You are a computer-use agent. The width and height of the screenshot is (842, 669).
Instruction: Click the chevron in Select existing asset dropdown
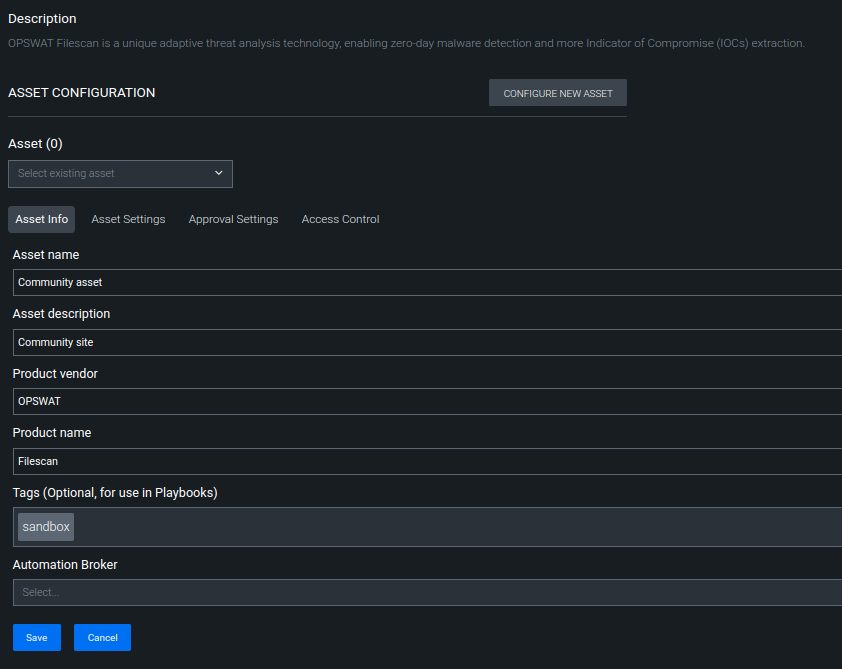(219, 173)
